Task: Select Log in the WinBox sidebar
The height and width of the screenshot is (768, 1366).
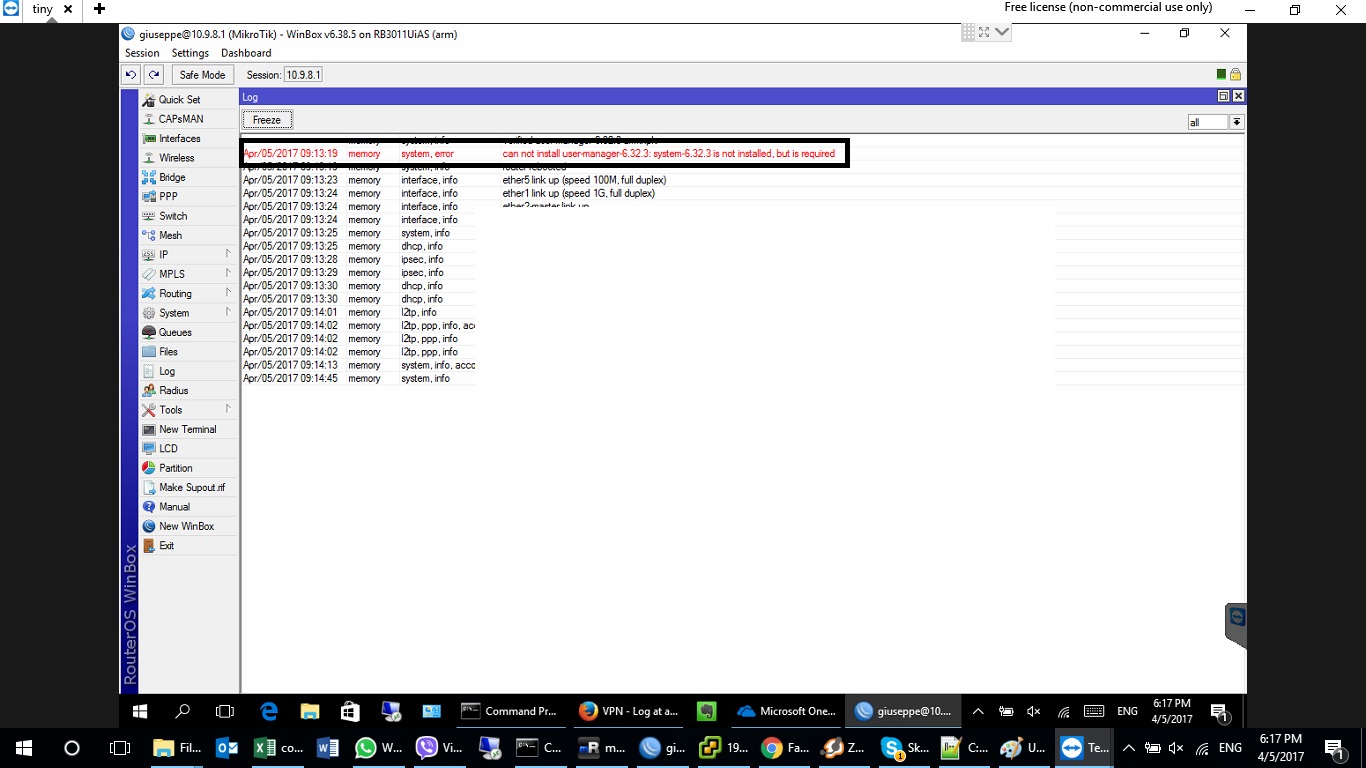Action: pyautogui.click(x=166, y=371)
